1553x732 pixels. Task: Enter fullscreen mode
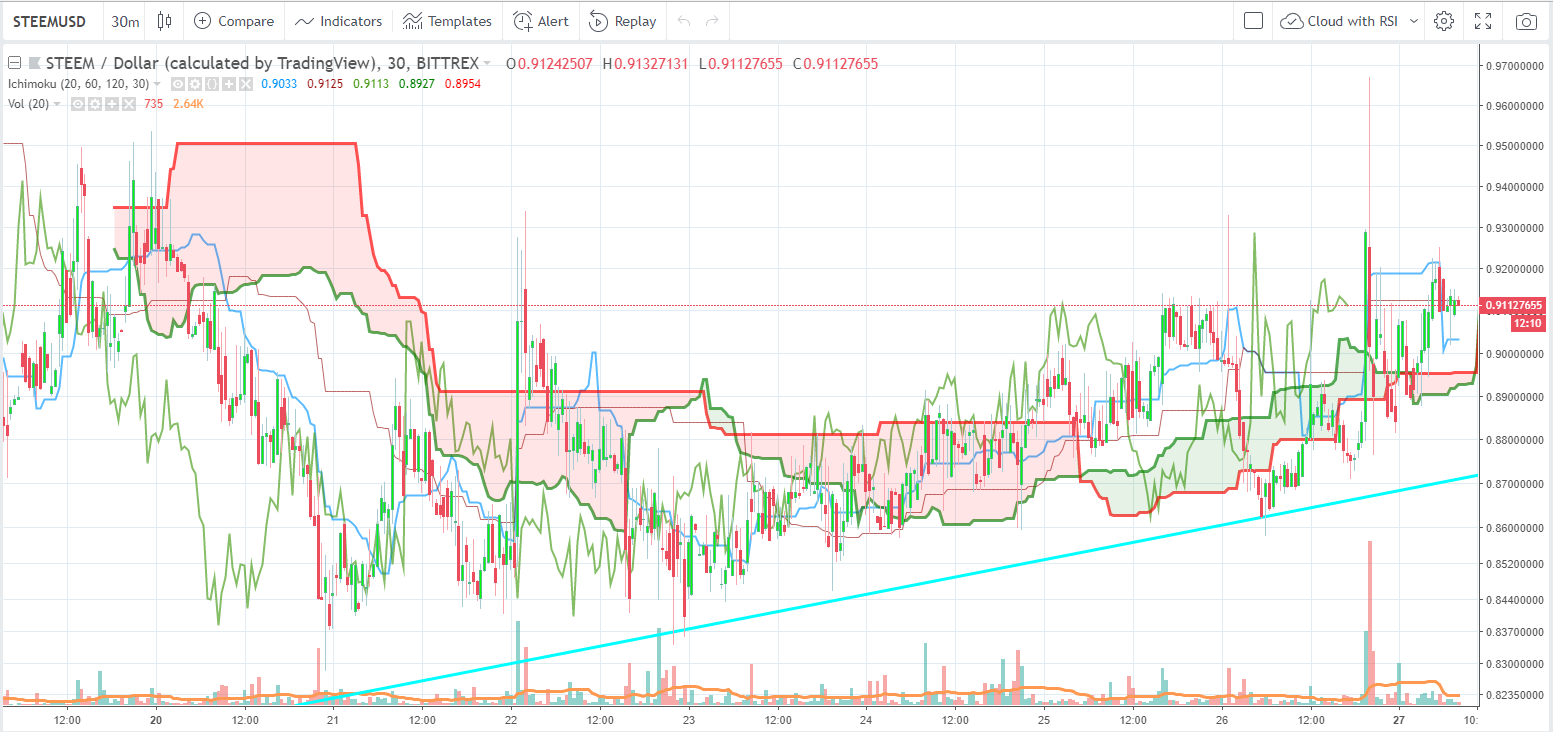[1484, 21]
